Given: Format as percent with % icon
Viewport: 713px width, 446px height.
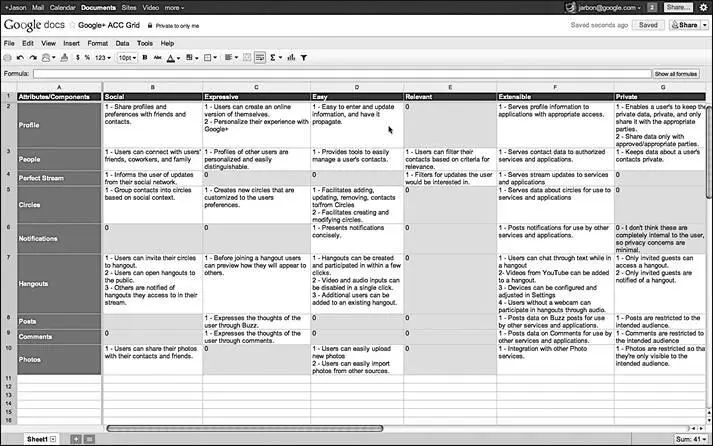Looking at the screenshot, I should (x=87, y=58).
